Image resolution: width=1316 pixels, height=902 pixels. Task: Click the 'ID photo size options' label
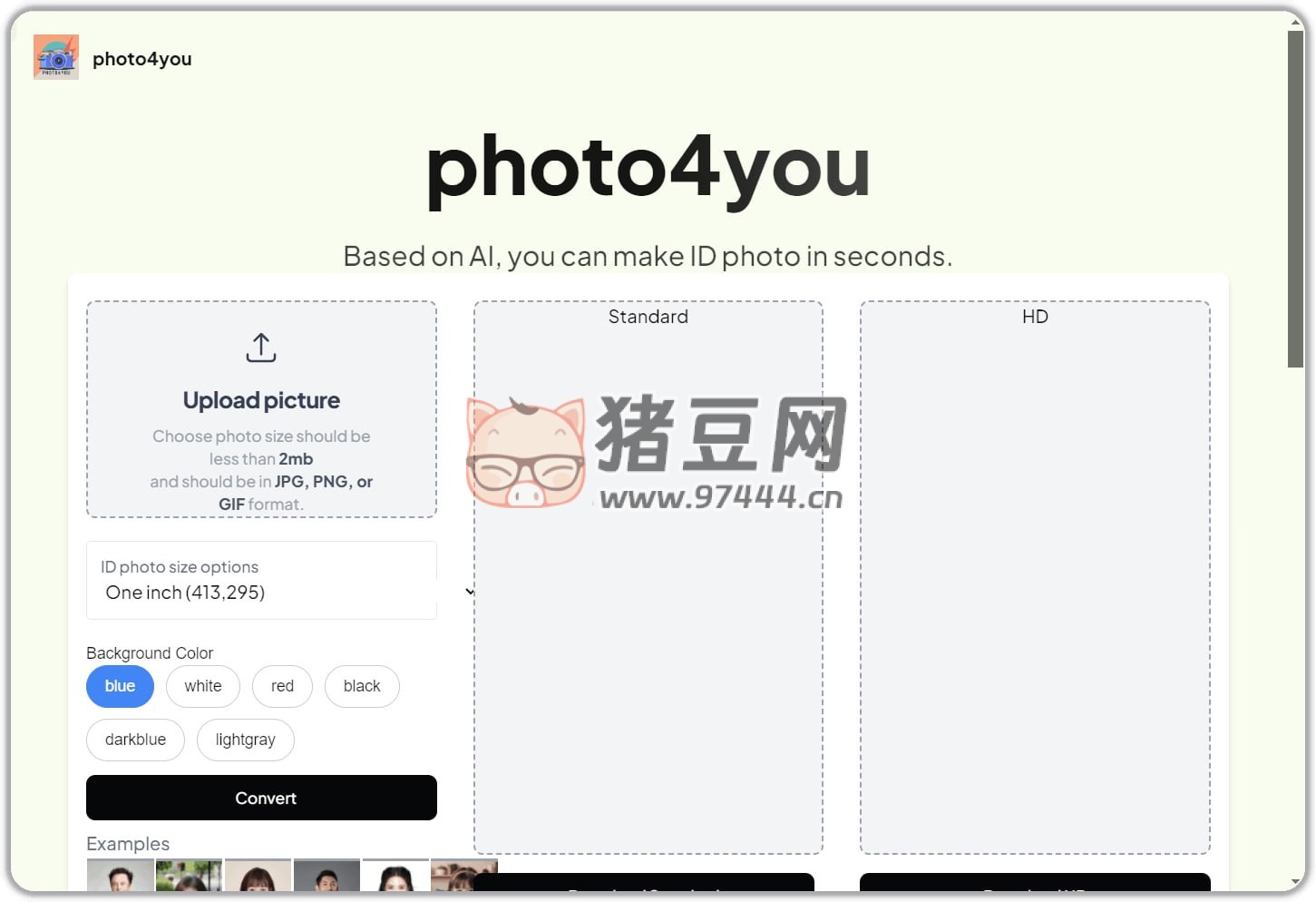(180, 567)
